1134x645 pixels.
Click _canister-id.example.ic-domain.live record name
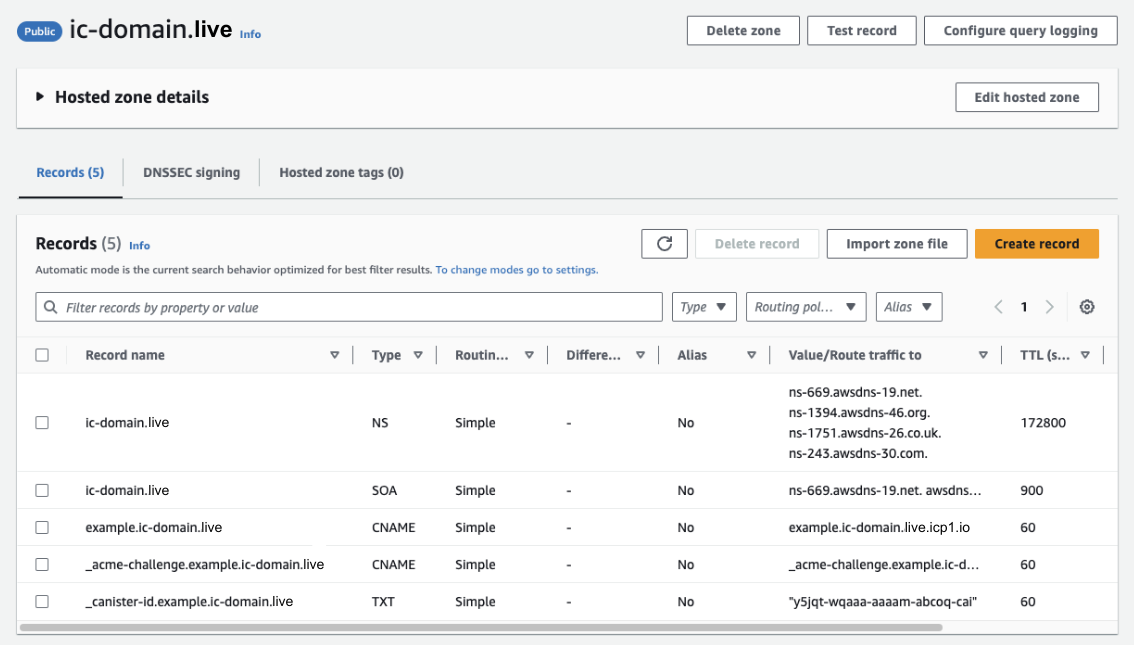[189, 602]
